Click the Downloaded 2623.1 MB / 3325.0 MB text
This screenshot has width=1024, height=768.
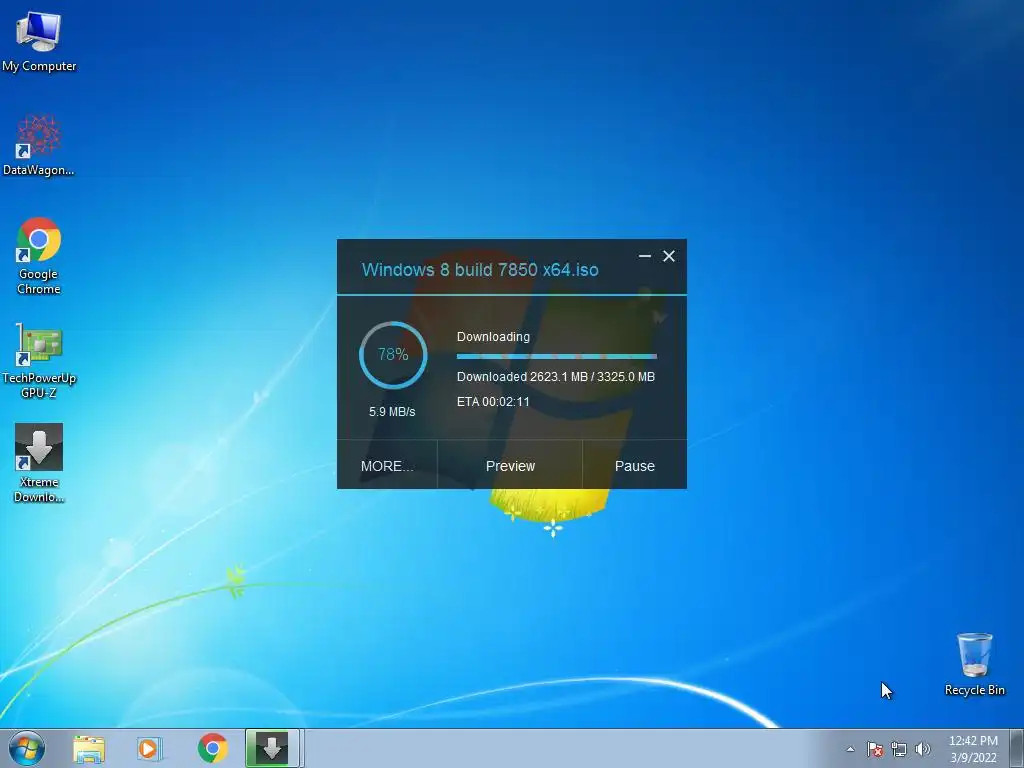click(556, 377)
